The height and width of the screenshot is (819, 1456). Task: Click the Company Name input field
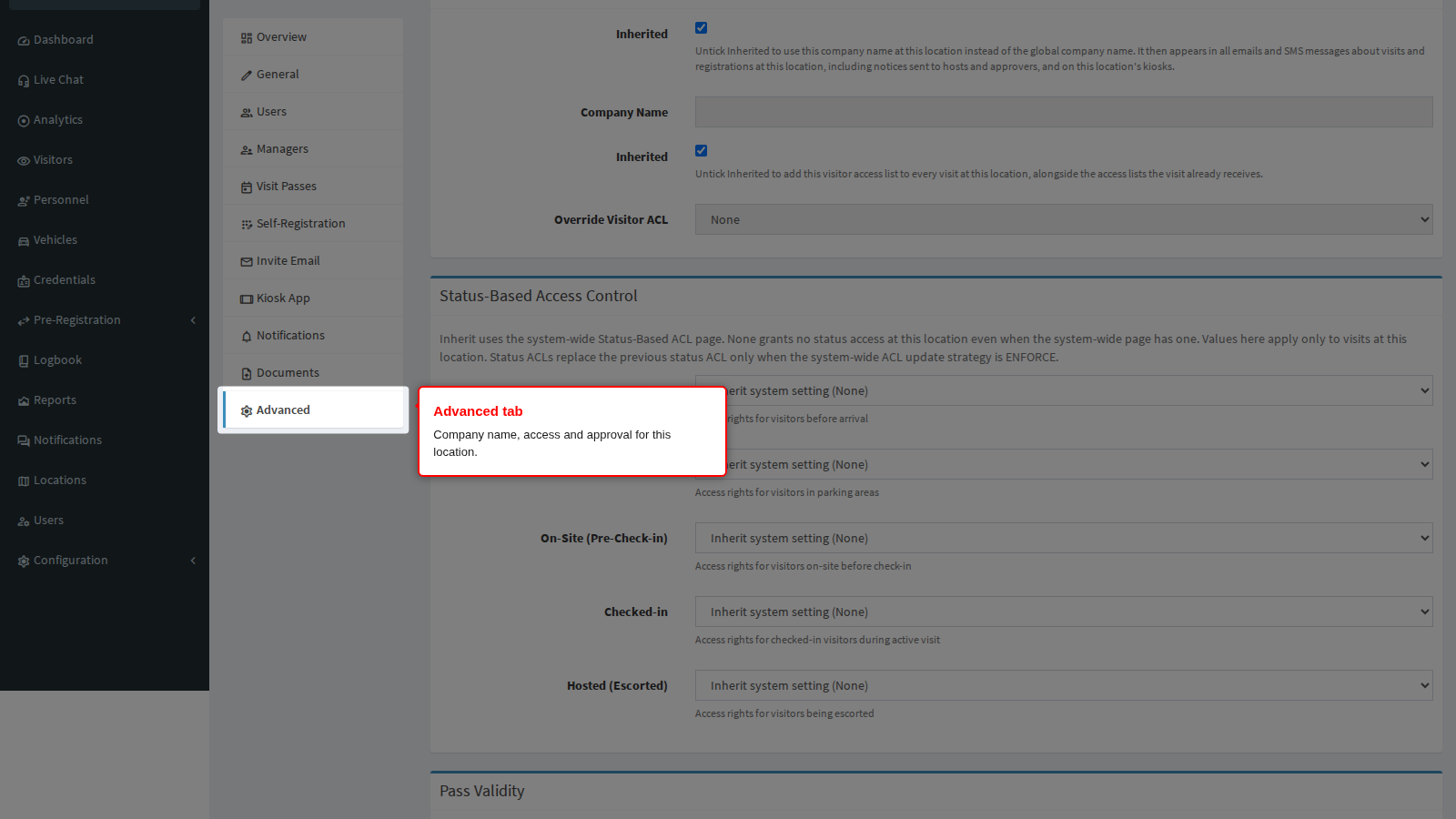[x=1064, y=112]
